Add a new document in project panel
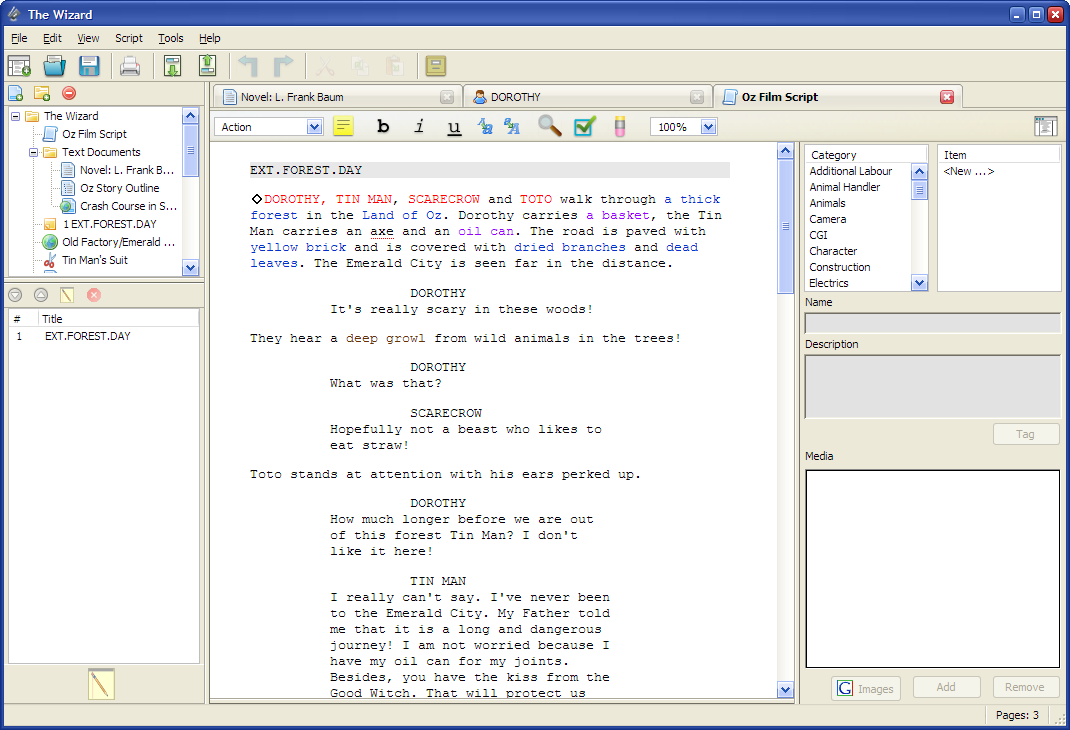The image size is (1070, 730). (x=16, y=93)
